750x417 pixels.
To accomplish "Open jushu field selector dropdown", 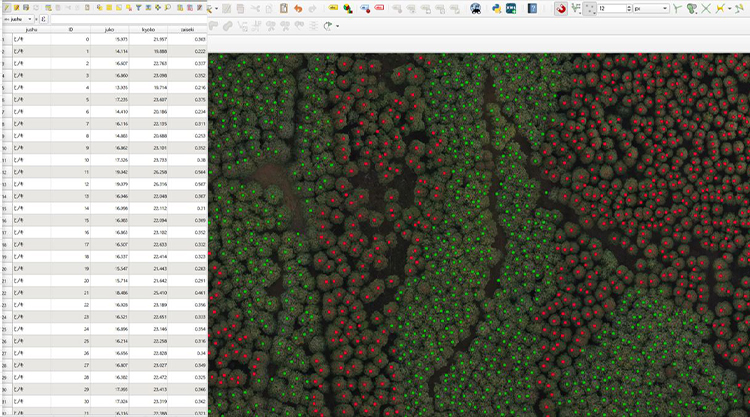I will pos(17,19).
